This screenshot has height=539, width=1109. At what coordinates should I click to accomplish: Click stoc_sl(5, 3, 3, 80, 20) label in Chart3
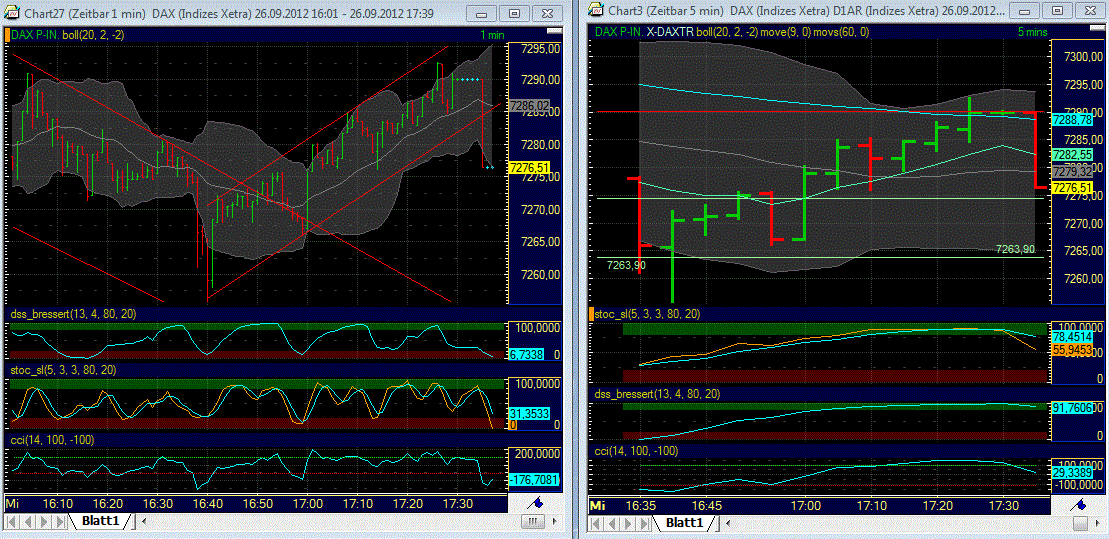pos(648,314)
